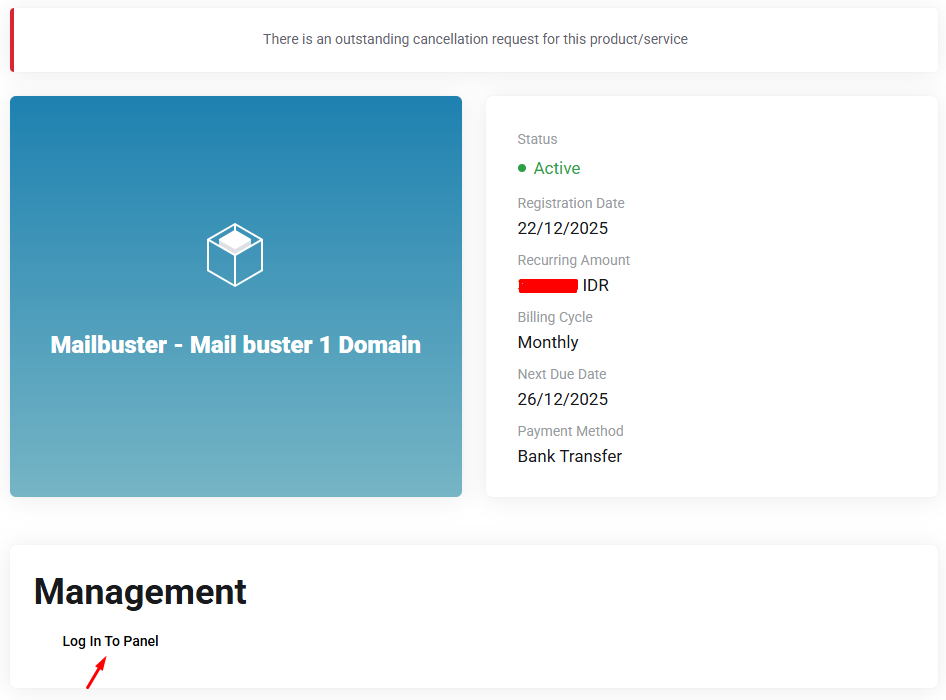Click the Status label

[x=537, y=139]
